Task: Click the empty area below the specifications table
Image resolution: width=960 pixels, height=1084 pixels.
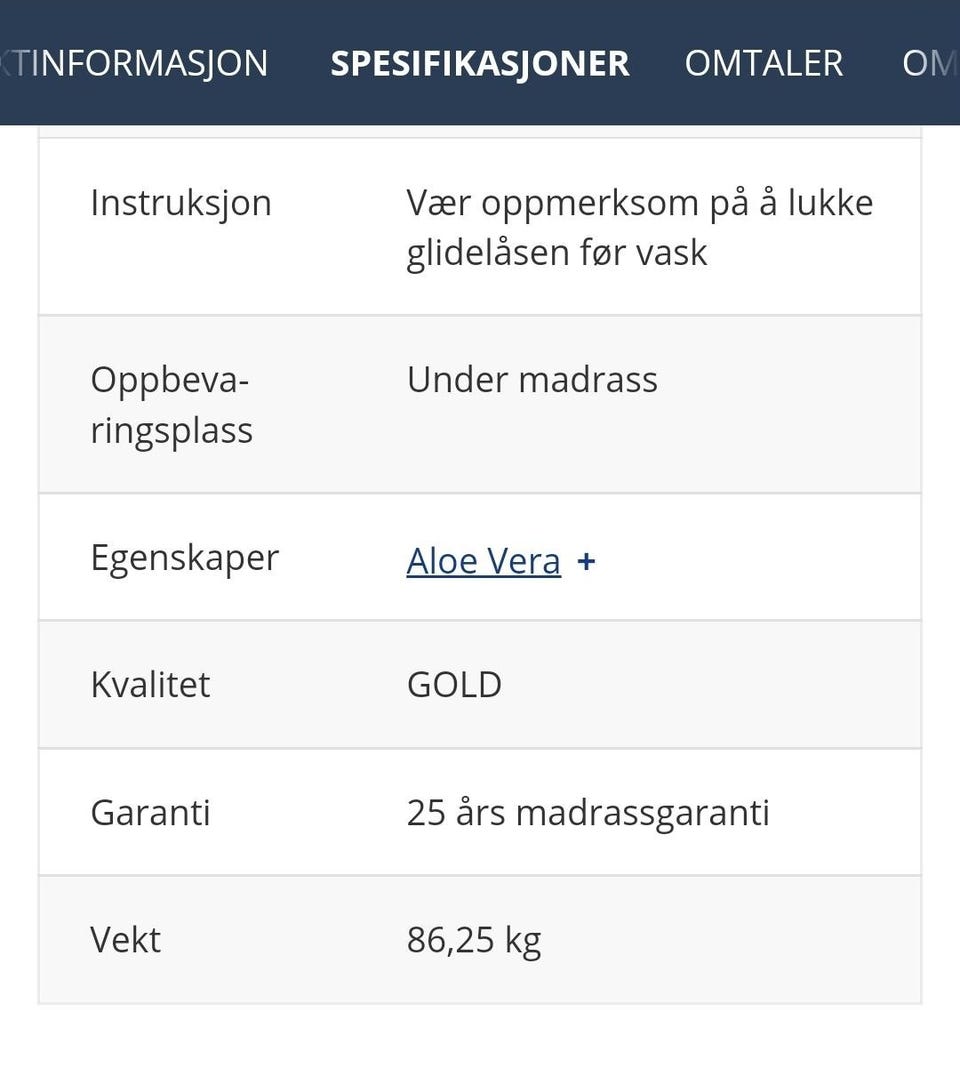Action: coord(480,1044)
